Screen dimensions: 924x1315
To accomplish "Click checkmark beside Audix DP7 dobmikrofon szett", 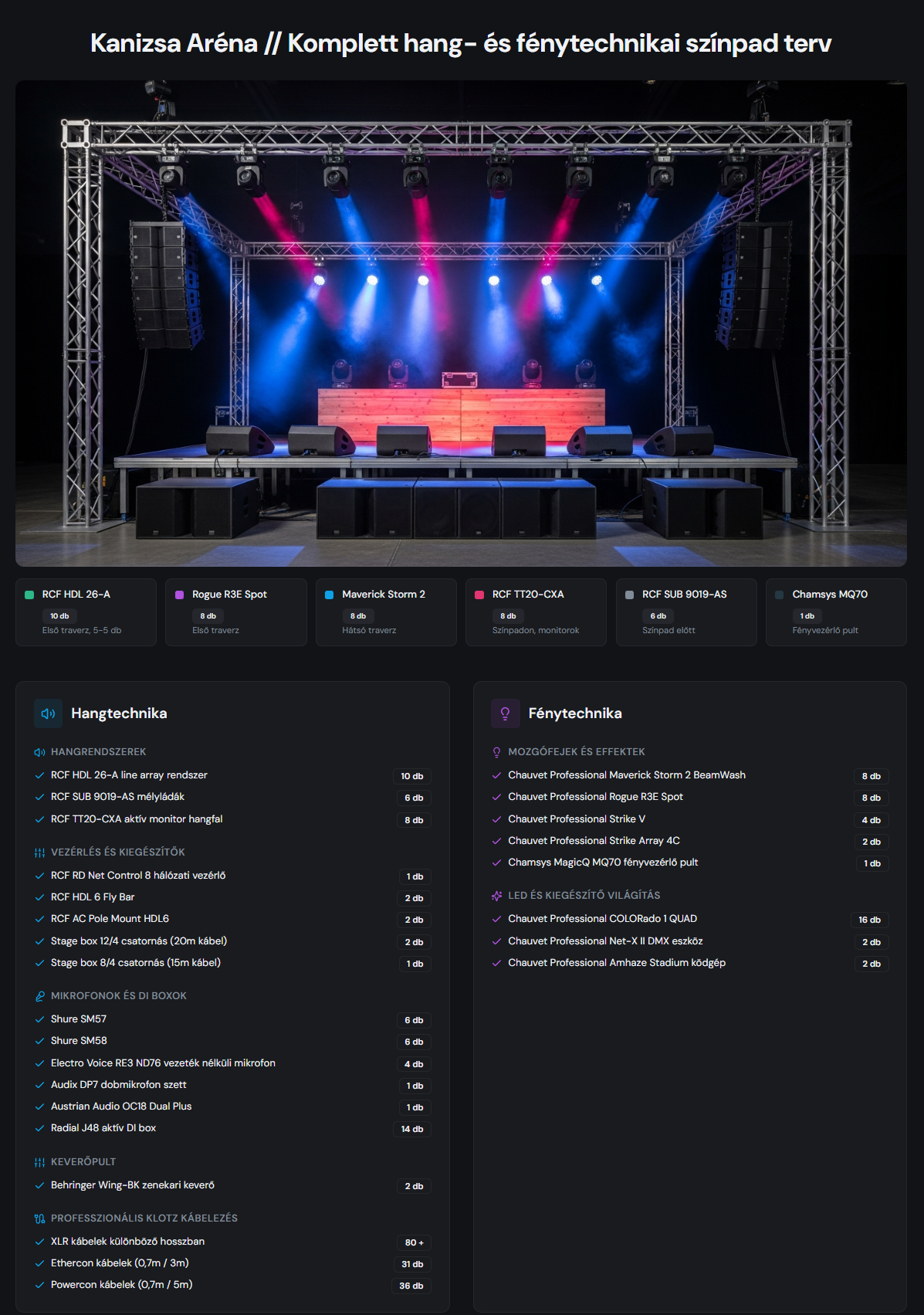I will click(x=39, y=1085).
